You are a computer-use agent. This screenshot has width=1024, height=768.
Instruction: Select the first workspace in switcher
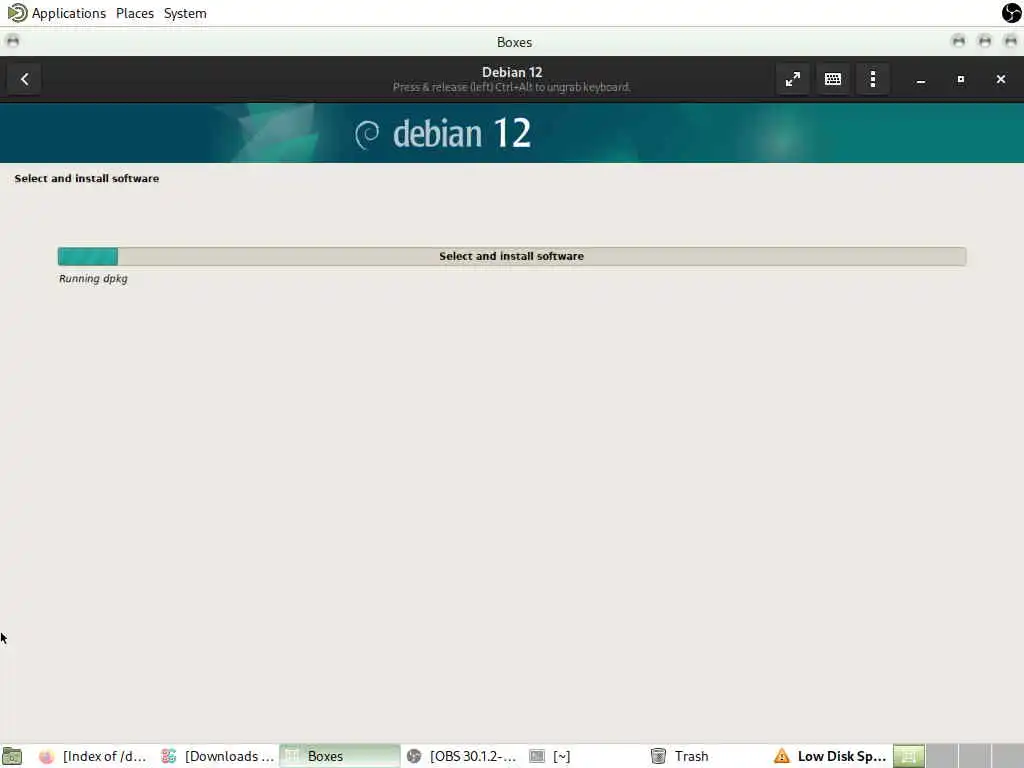(908, 756)
